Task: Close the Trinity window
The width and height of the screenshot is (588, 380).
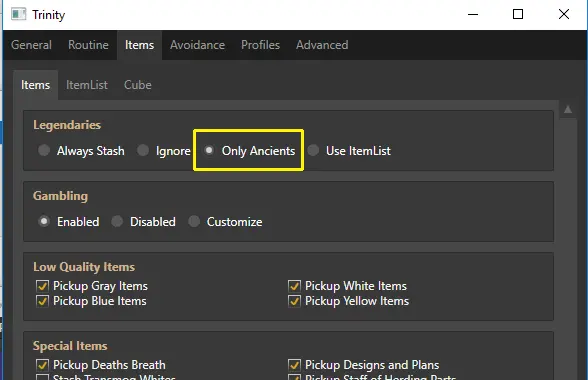Action: [564, 14]
